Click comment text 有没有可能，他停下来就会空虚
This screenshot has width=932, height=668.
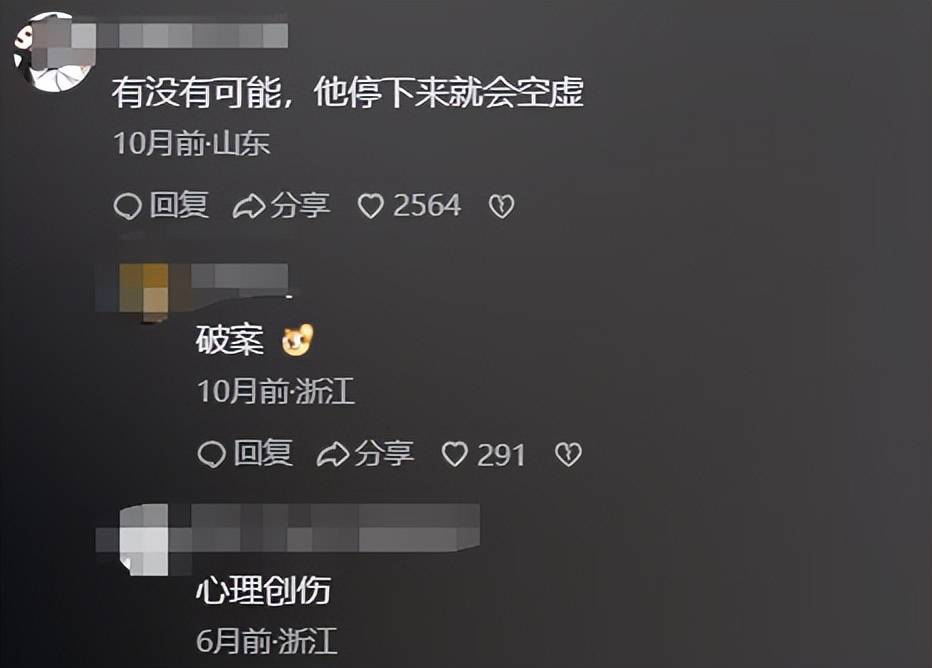[348, 93]
